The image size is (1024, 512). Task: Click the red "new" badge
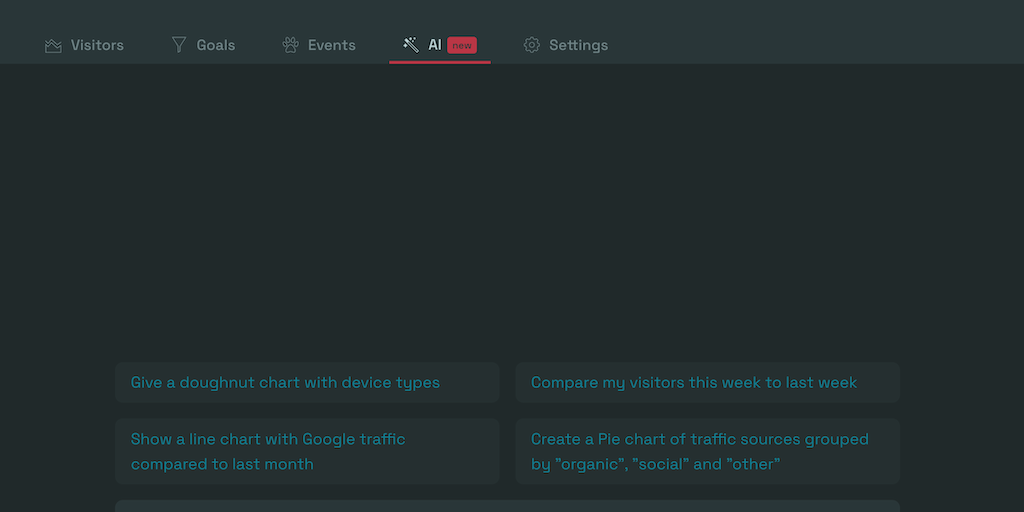461,45
